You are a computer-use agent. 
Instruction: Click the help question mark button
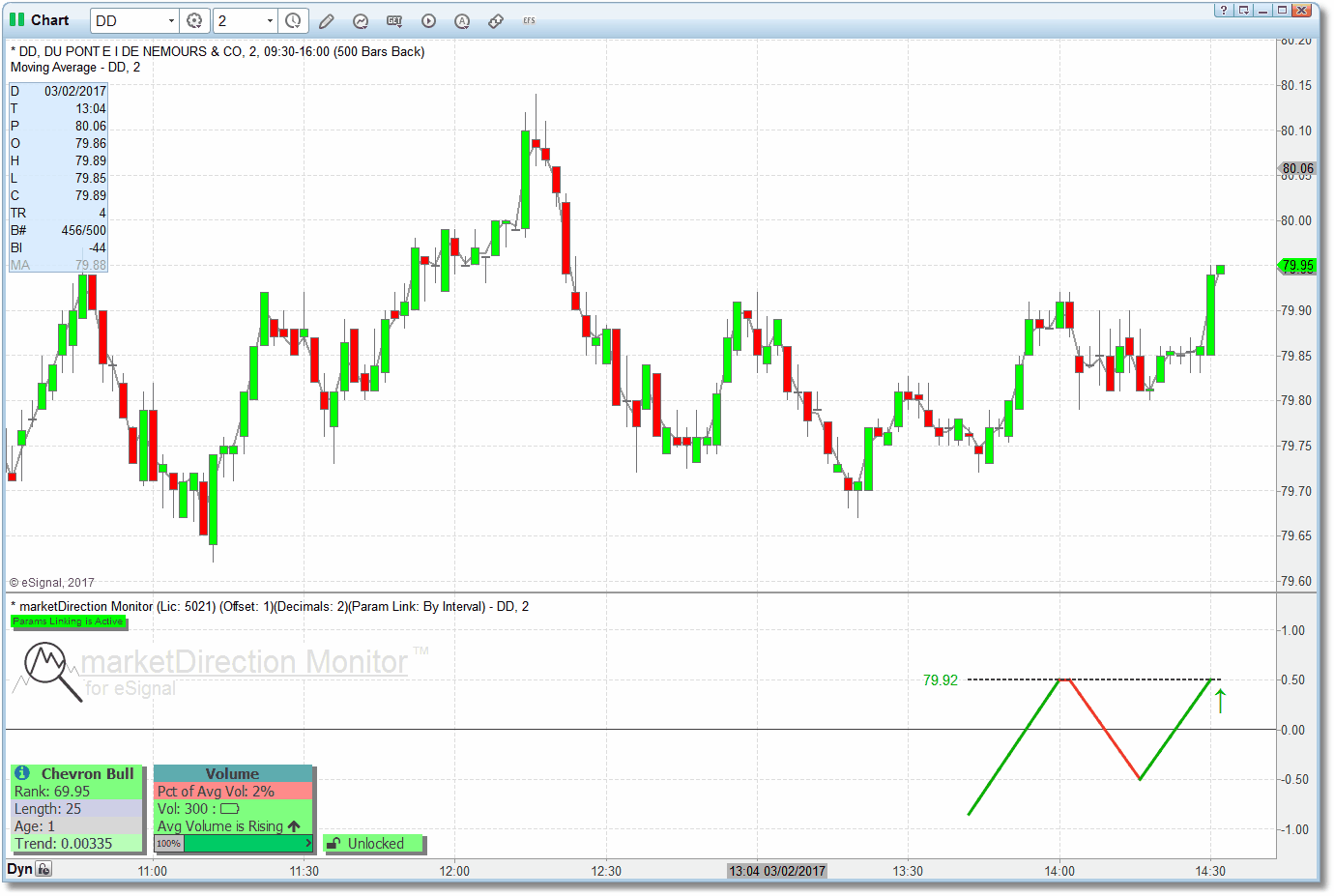click(1224, 10)
